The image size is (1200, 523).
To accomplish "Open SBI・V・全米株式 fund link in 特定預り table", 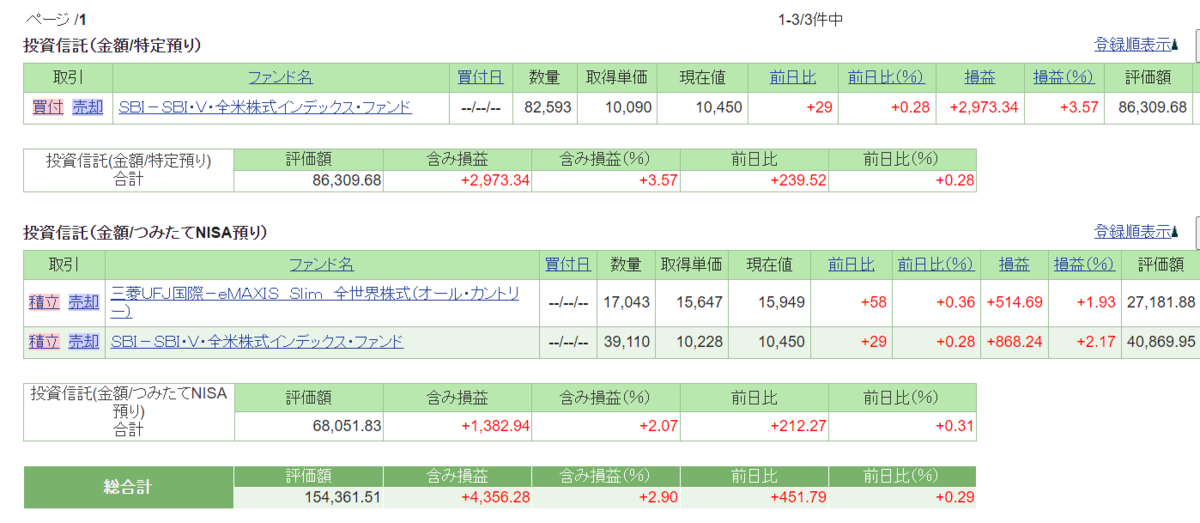I will 265,107.
